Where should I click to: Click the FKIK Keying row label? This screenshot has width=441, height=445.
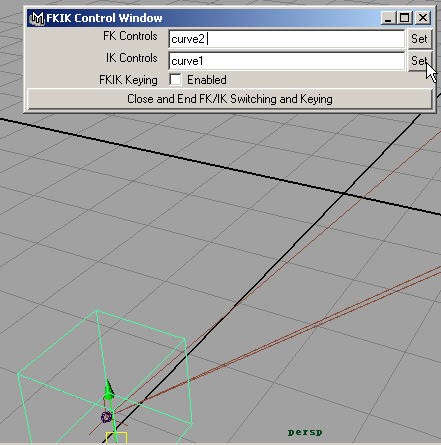(128, 80)
